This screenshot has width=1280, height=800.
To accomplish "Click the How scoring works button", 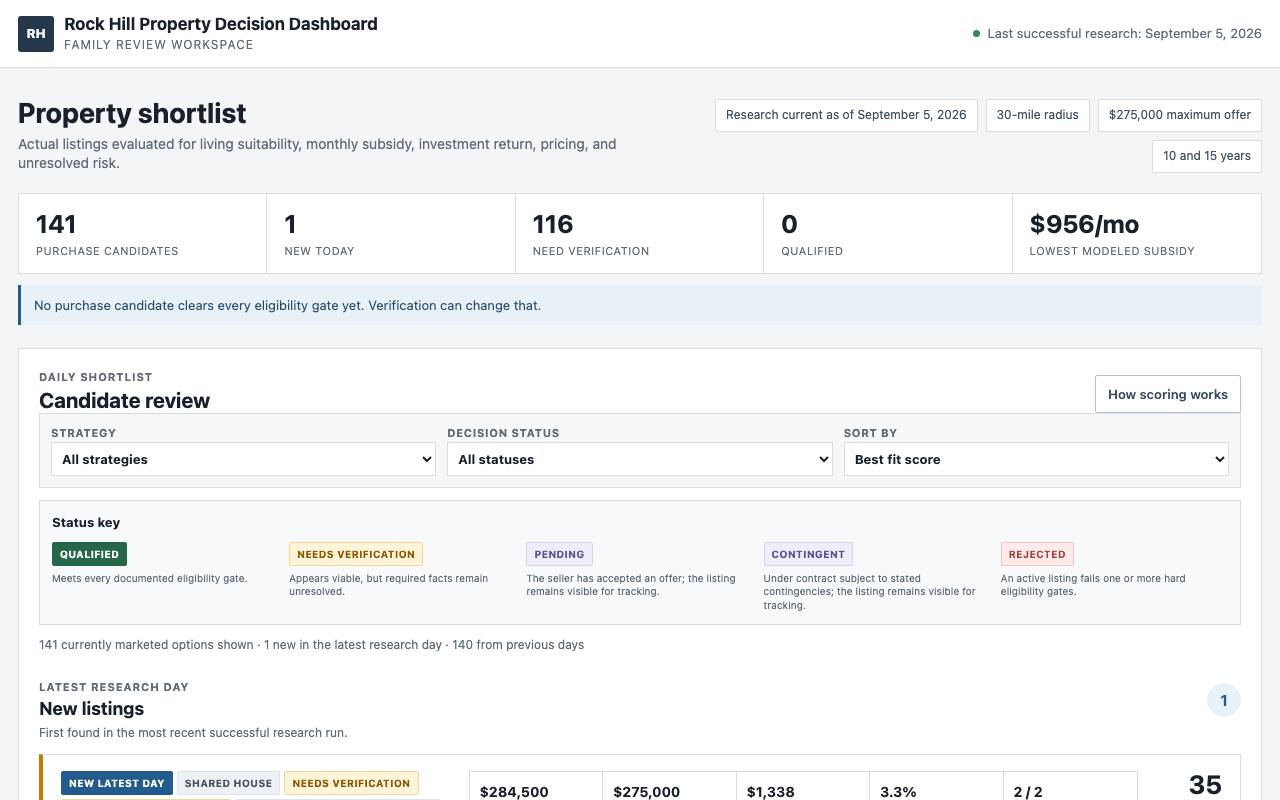I will click(x=1168, y=394).
